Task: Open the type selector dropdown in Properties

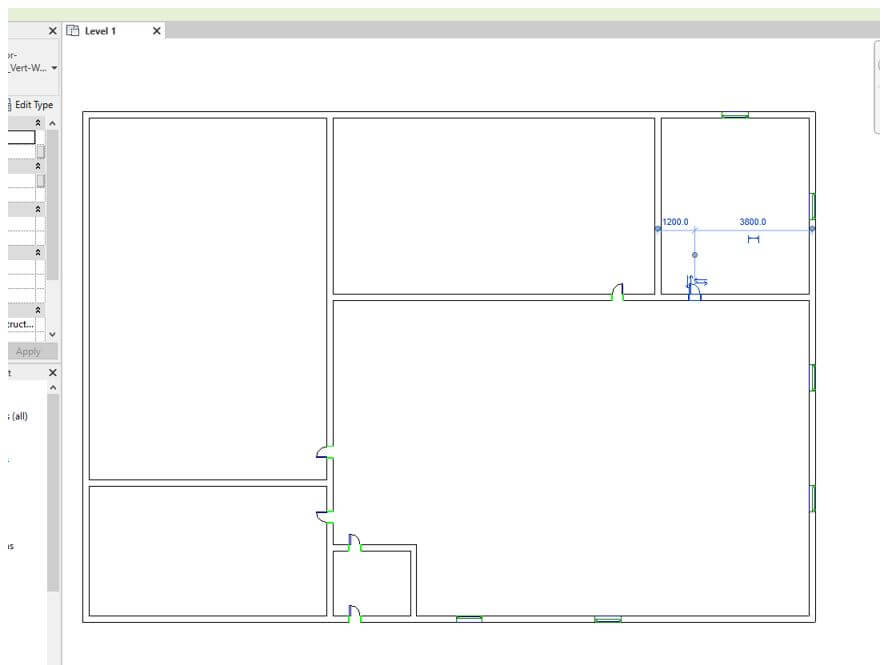Action: click(x=55, y=68)
